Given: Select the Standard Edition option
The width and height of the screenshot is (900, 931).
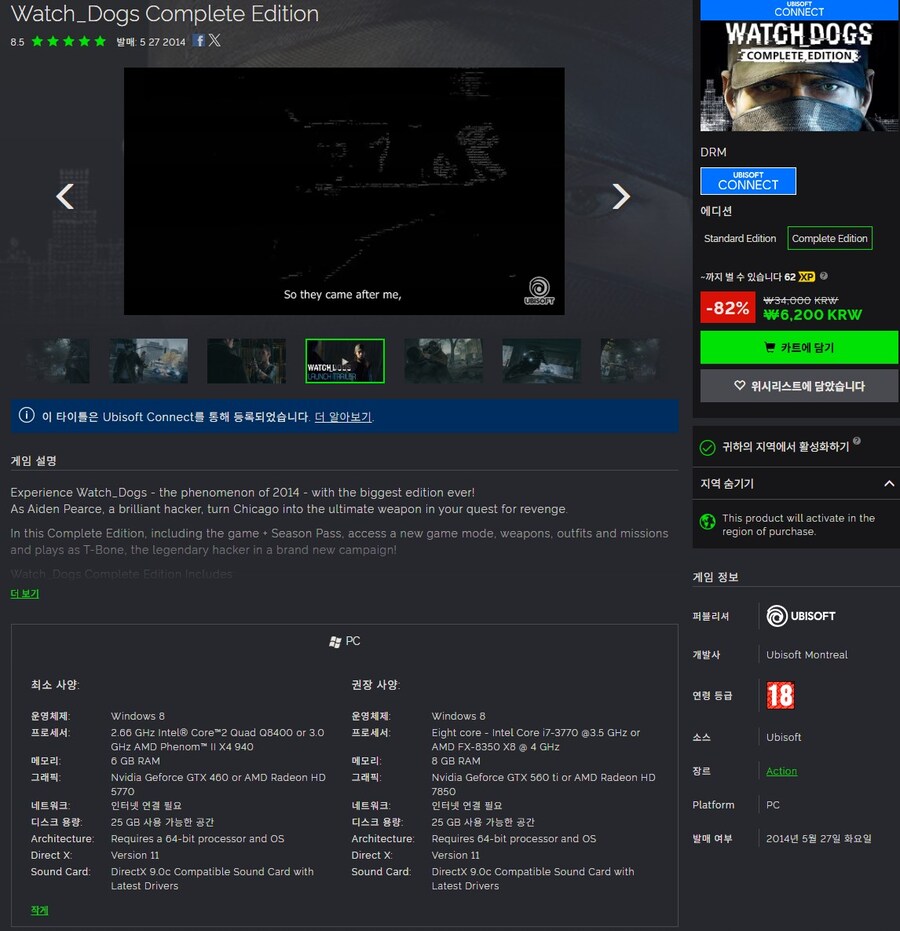Looking at the screenshot, I should point(740,238).
